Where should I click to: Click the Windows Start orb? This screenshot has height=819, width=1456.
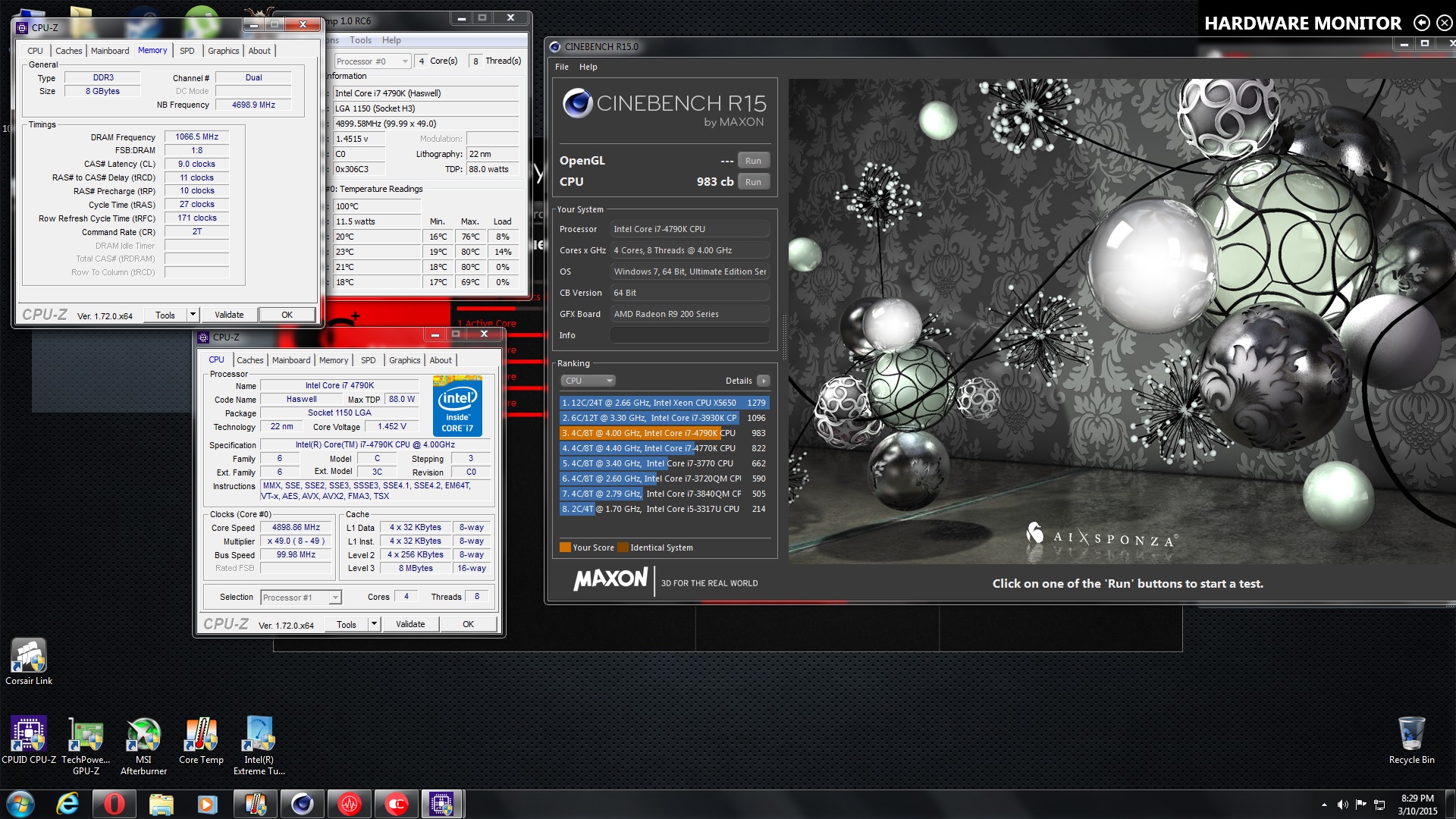tap(20, 804)
